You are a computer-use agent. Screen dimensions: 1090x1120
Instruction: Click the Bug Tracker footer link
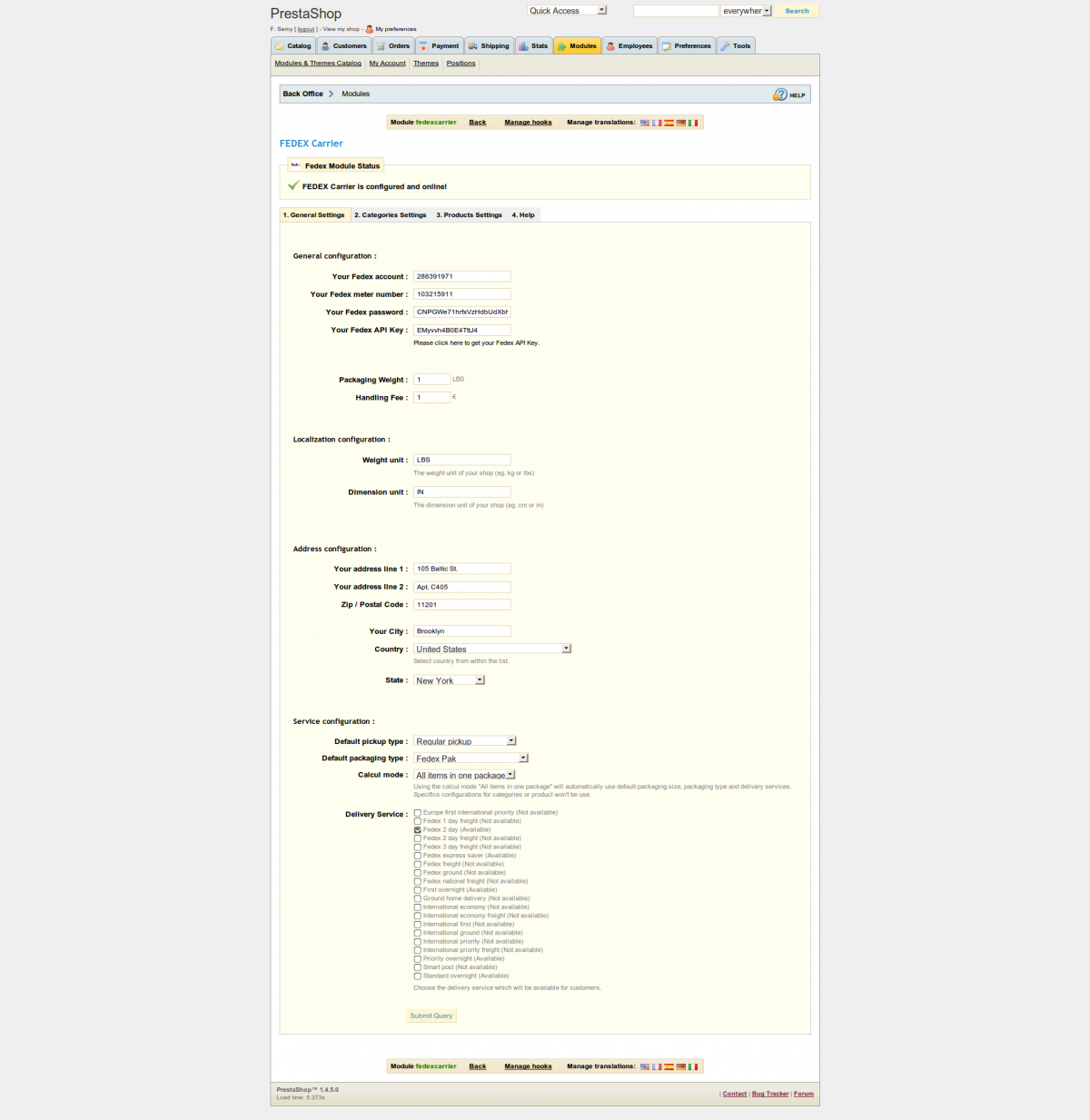click(x=770, y=1095)
